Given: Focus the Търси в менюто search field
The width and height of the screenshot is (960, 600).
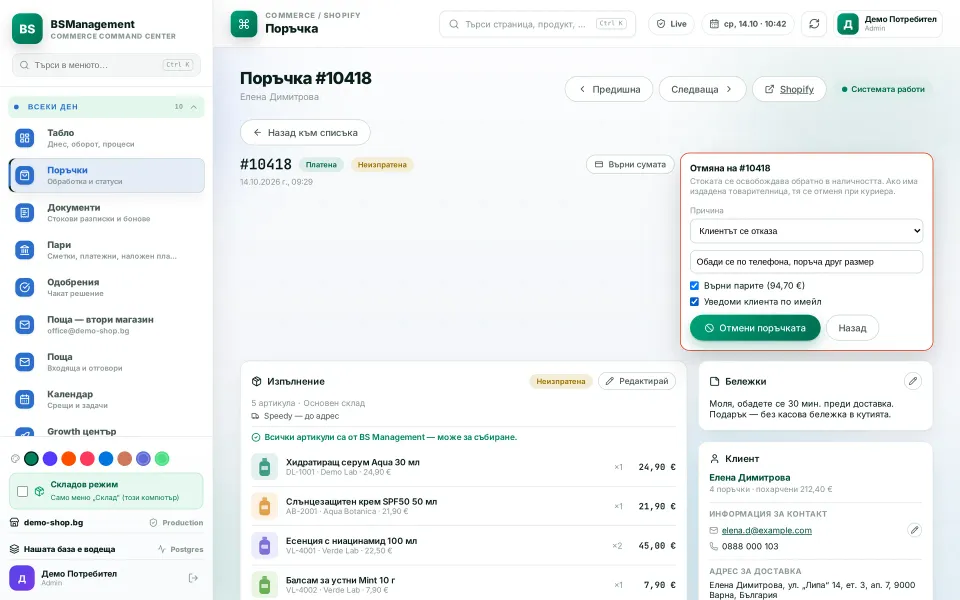Looking at the screenshot, I should pos(107,65).
